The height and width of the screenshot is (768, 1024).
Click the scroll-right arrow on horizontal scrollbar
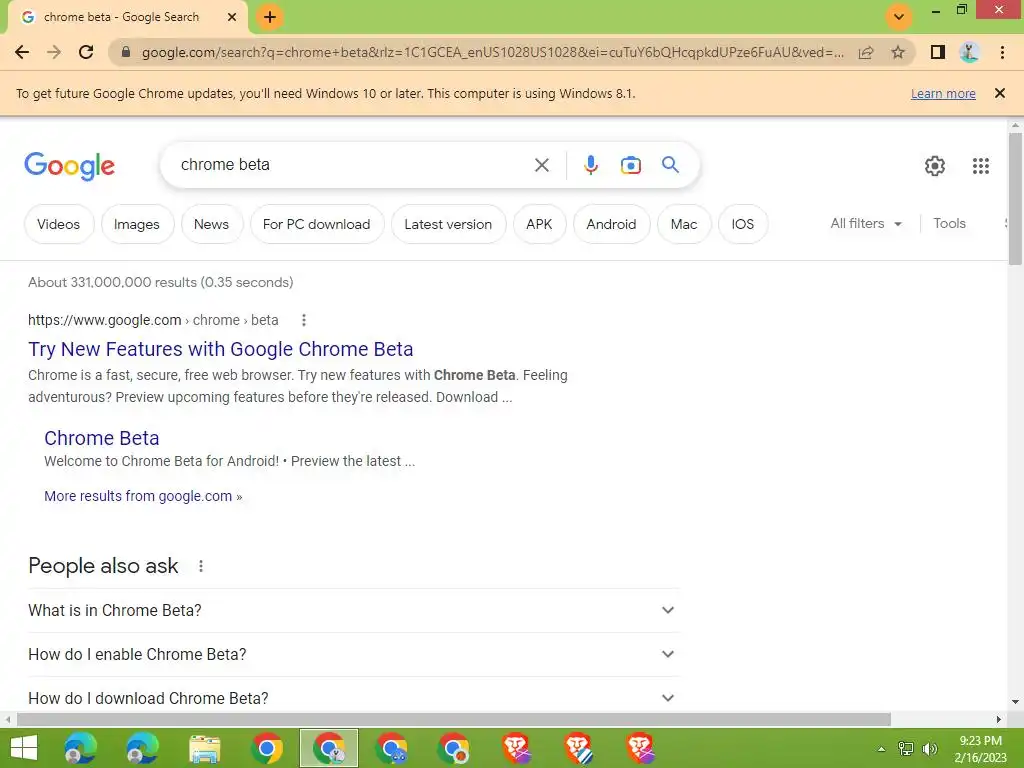pos(999,719)
